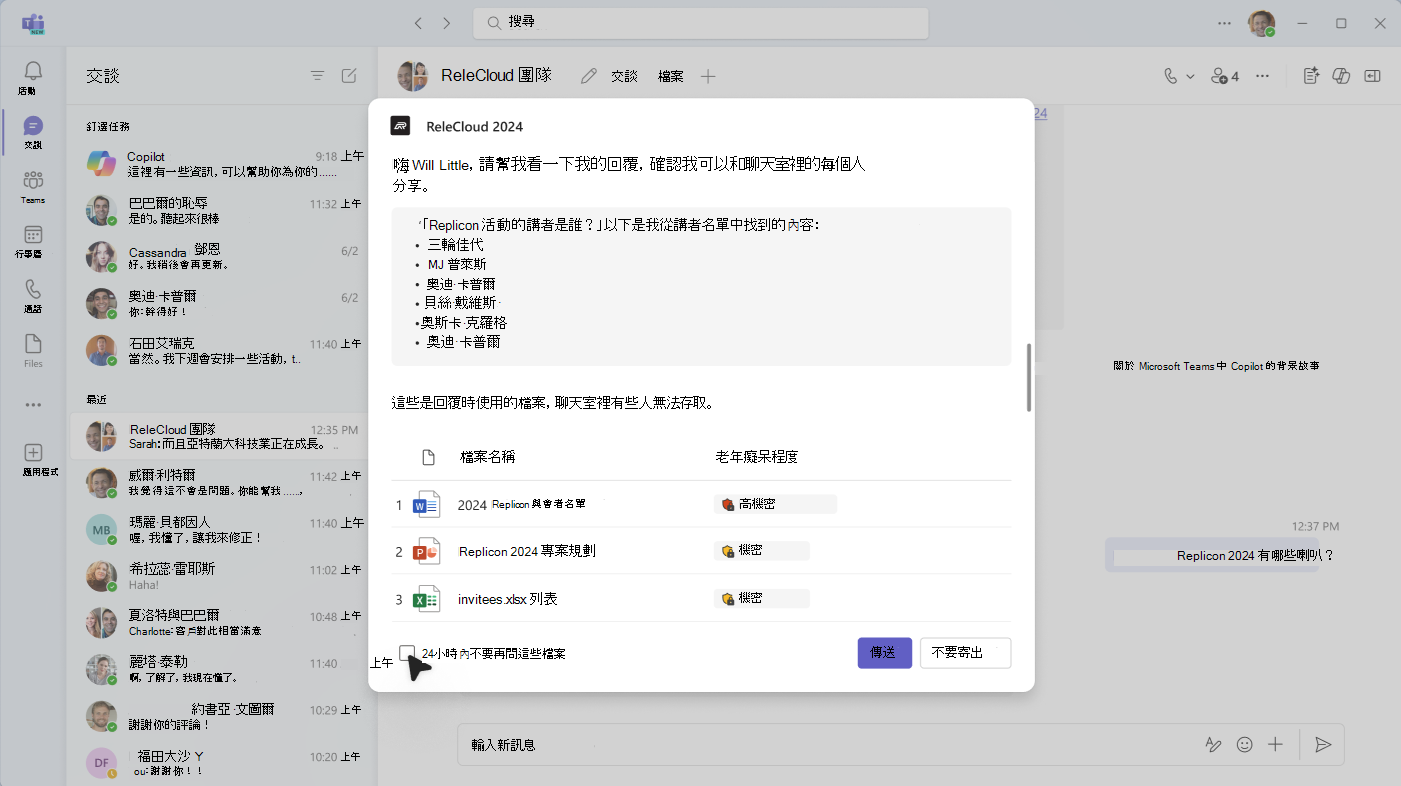This screenshot has height=786, width=1401.
Task: Open the Chat (交談) sidebar icon
Action: click(x=33, y=126)
